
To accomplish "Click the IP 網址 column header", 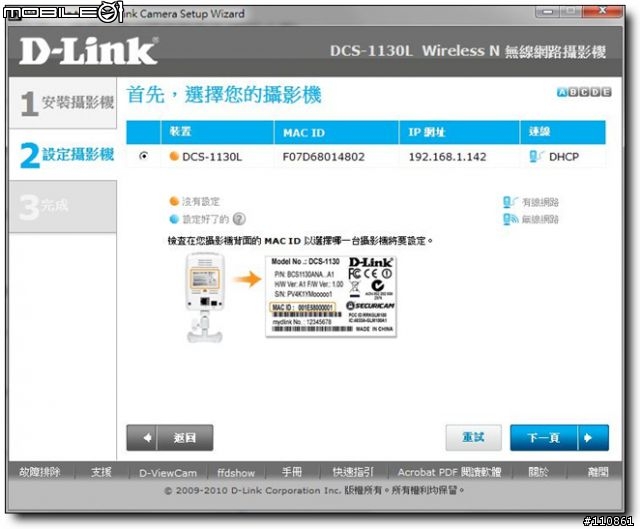I will point(459,132).
